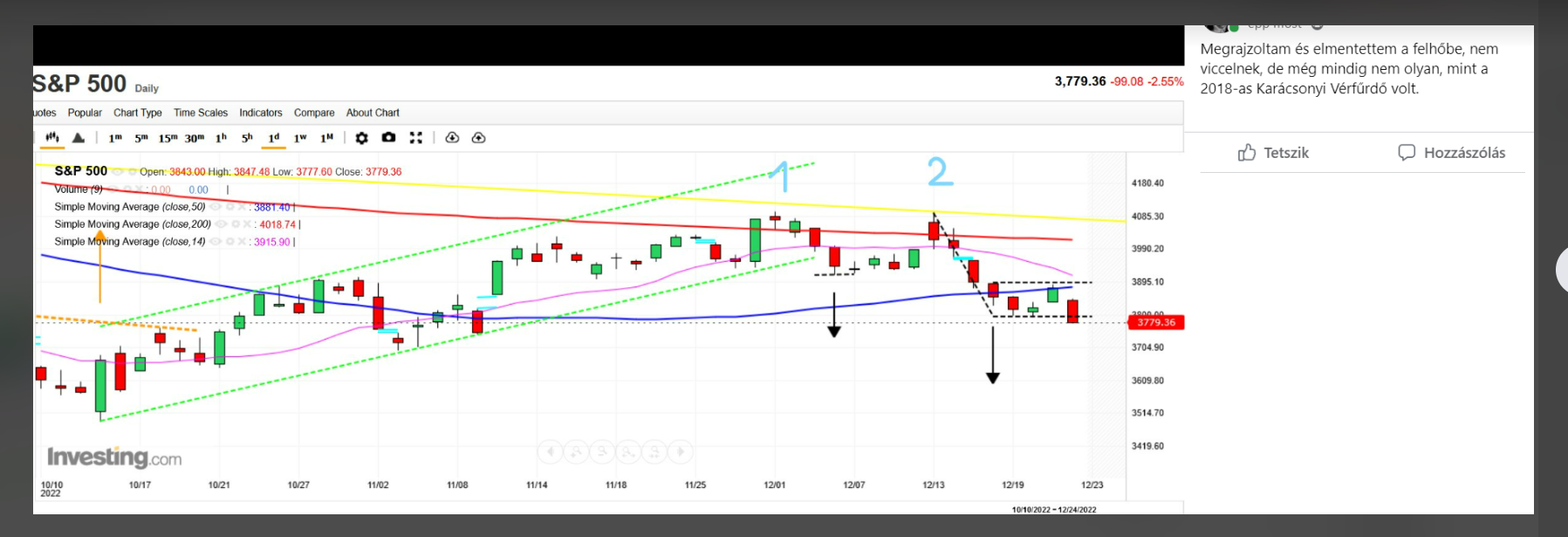Zoom in using the faded magnifier plus

(576, 451)
